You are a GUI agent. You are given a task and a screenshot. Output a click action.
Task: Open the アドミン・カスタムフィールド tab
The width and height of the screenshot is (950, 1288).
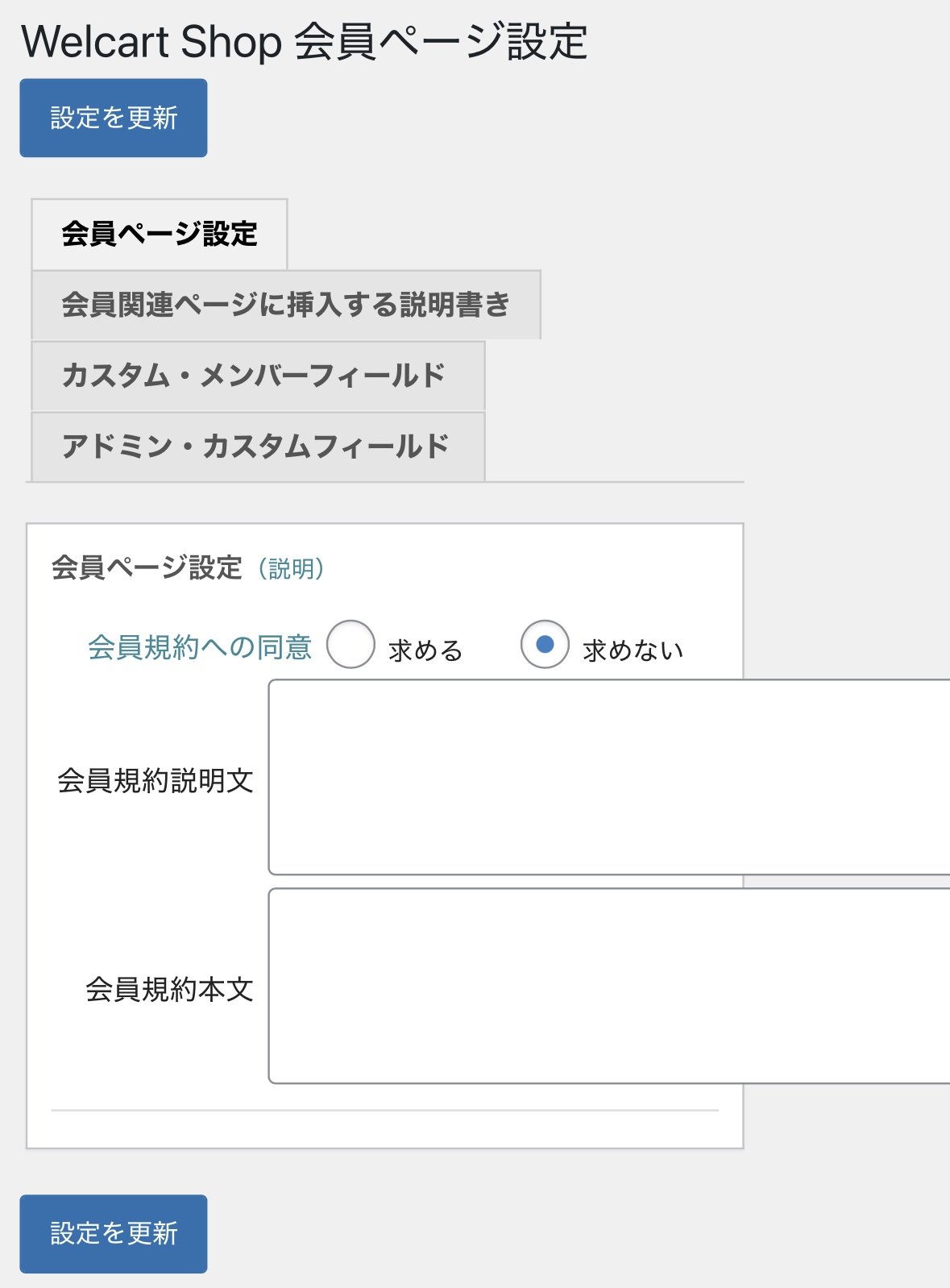(x=258, y=447)
